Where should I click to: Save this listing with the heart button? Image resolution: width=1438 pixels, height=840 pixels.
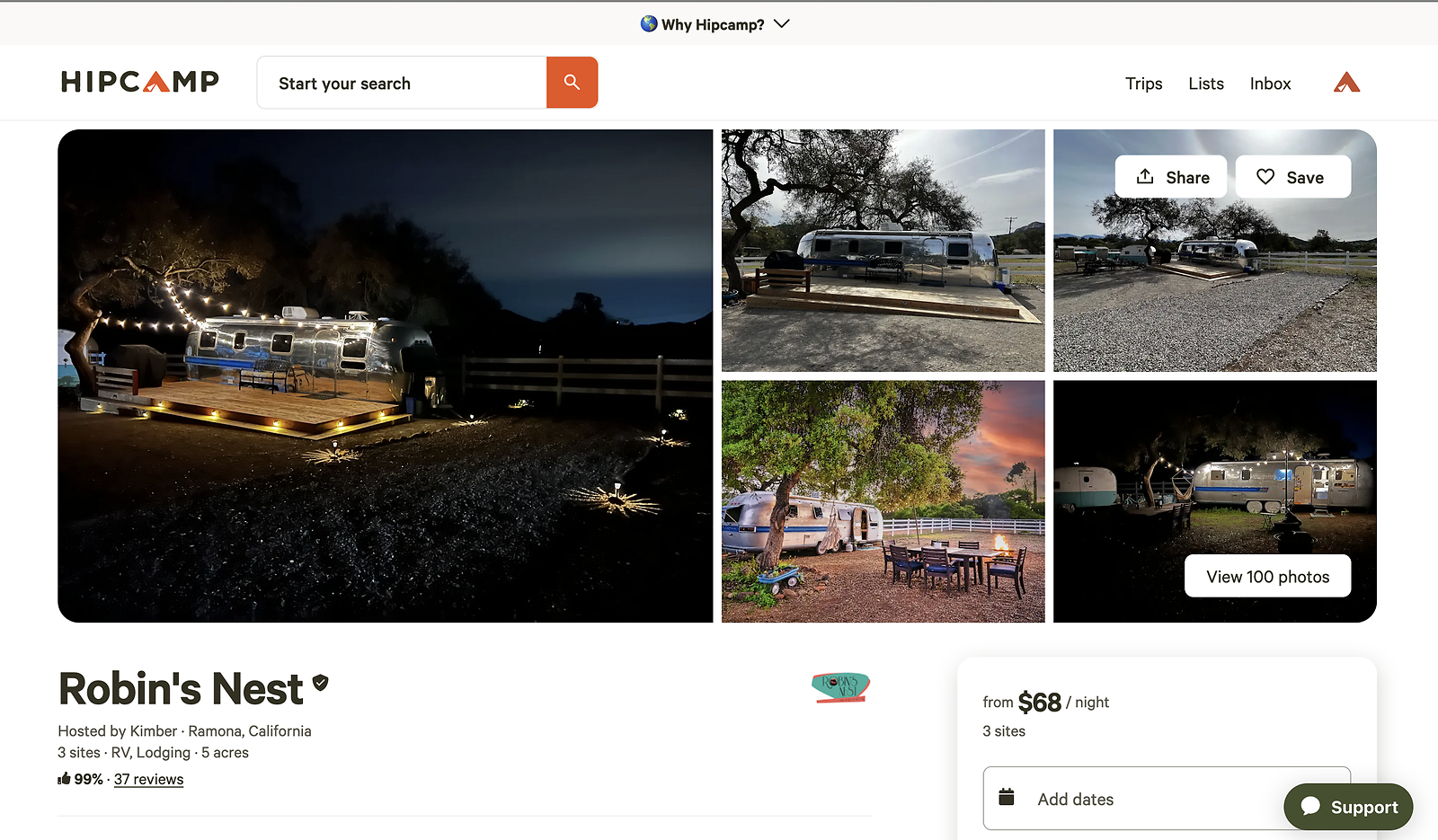1292,177
